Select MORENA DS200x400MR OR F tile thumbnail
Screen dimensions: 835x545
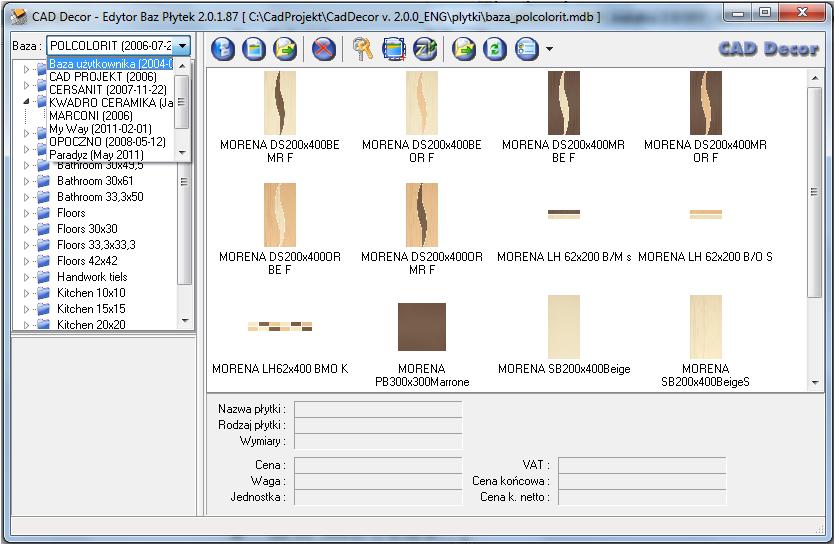click(706, 103)
